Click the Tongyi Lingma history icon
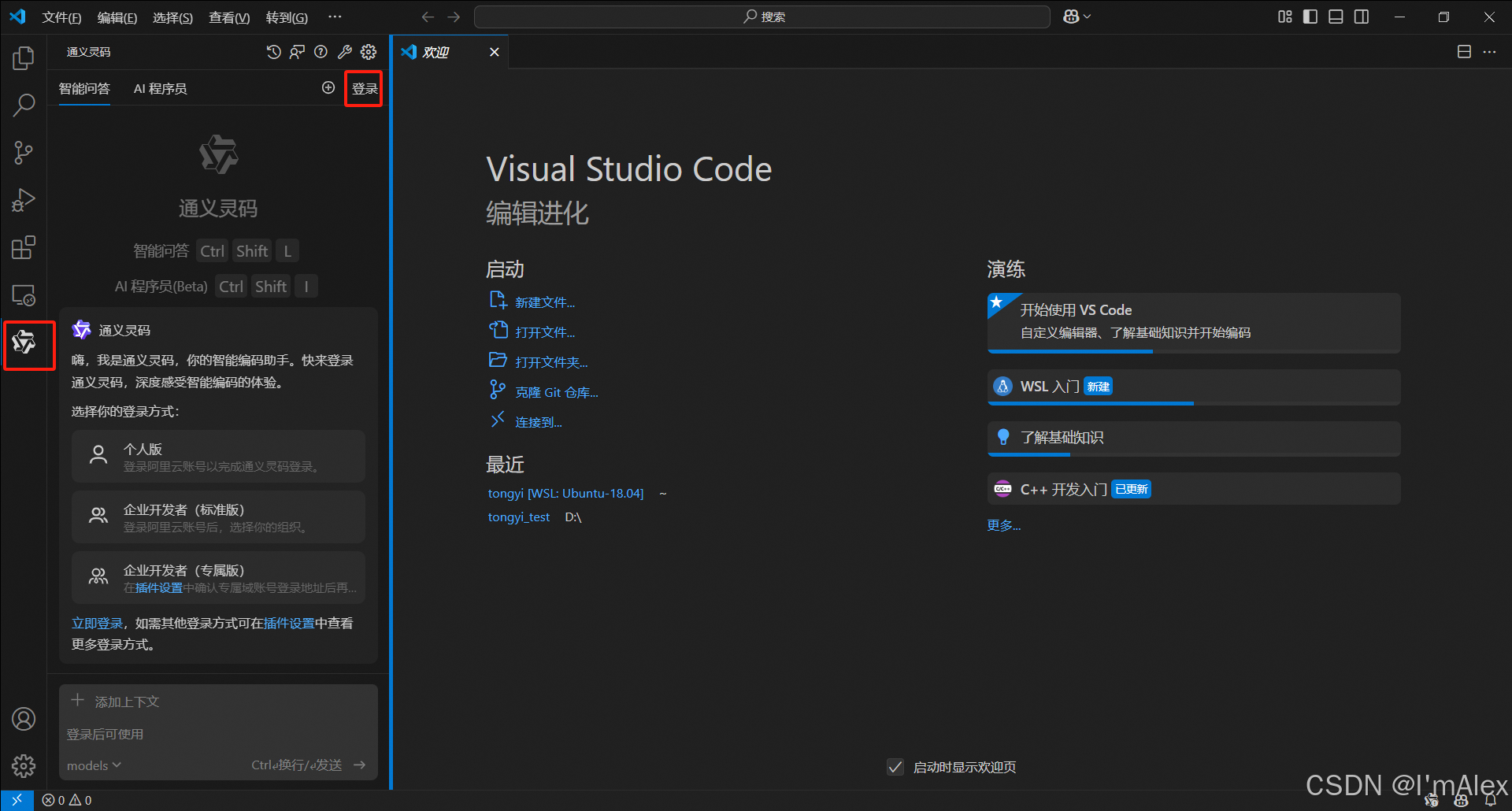The image size is (1512, 811). click(273, 52)
